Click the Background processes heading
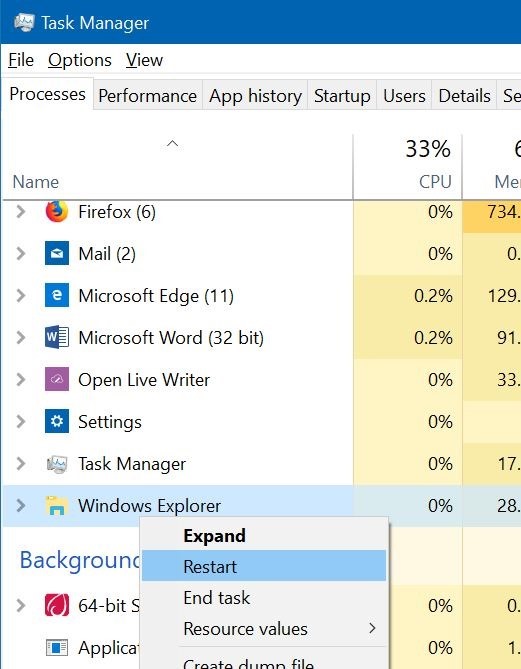The width and height of the screenshot is (521, 669). point(80,560)
